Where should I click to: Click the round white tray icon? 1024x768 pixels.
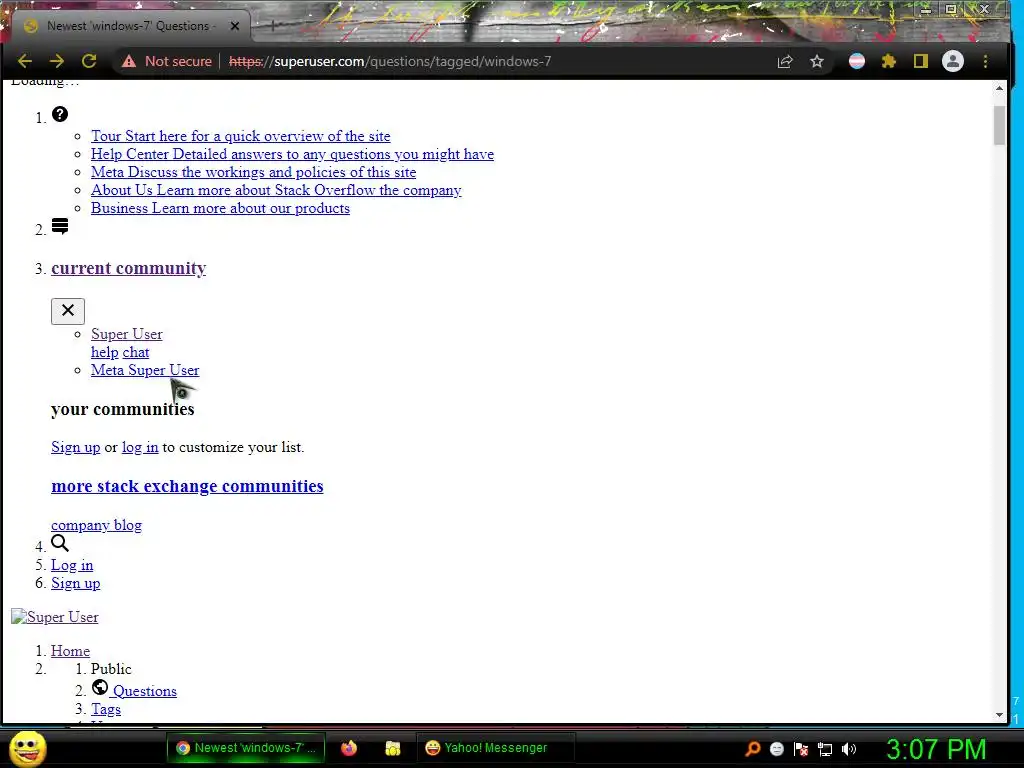pyautogui.click(x=776, y=749)
